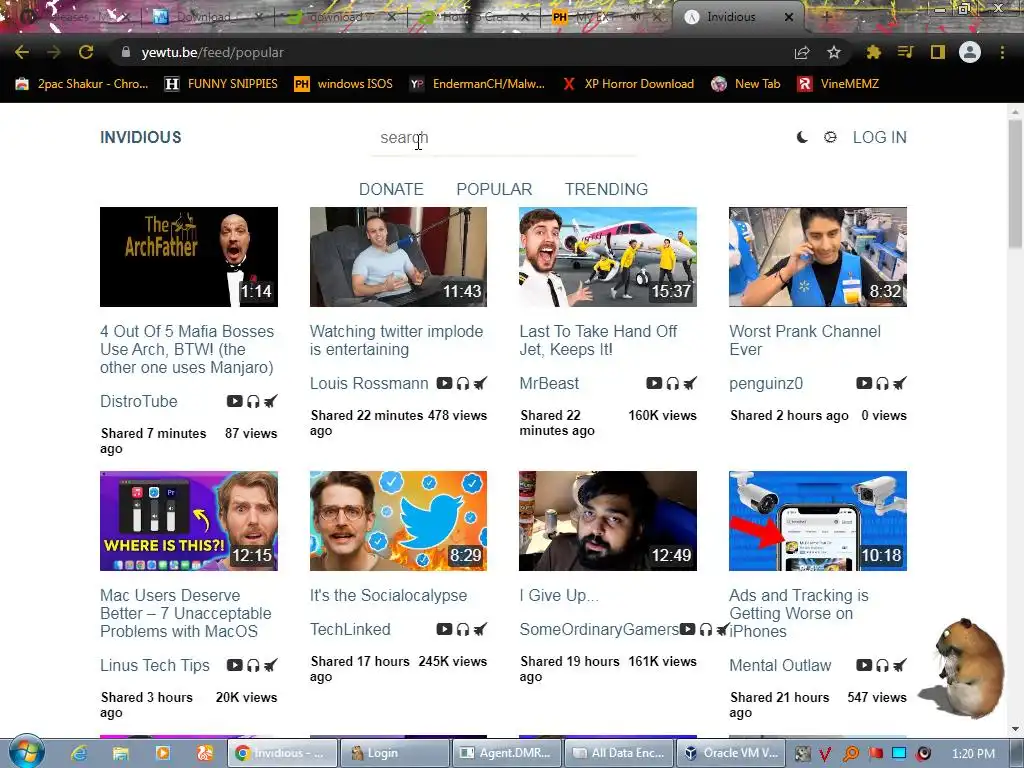Open the VineMEMZ bookmark

pyautogui.click(x=838, y=84)
